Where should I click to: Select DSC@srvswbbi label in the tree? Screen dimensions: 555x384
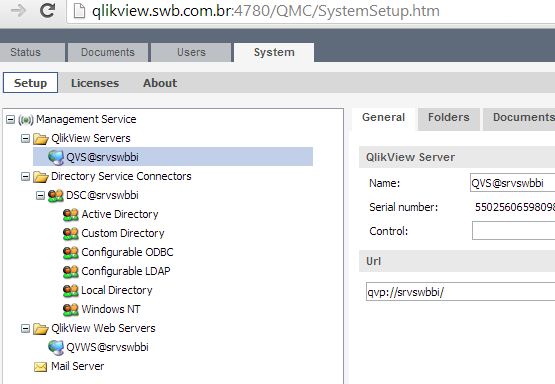(102, 195)
